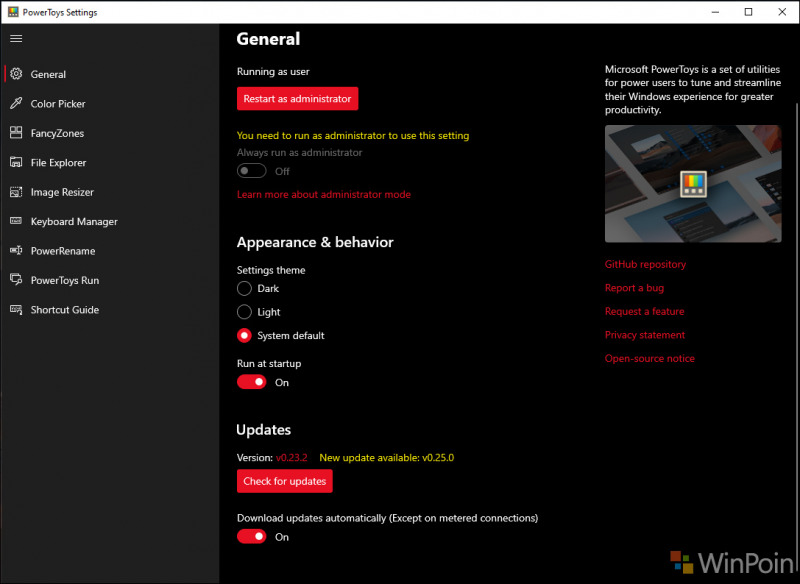The image size is (800, 584).
Task: Click Restart as administrator button
Action: (297, 98)
